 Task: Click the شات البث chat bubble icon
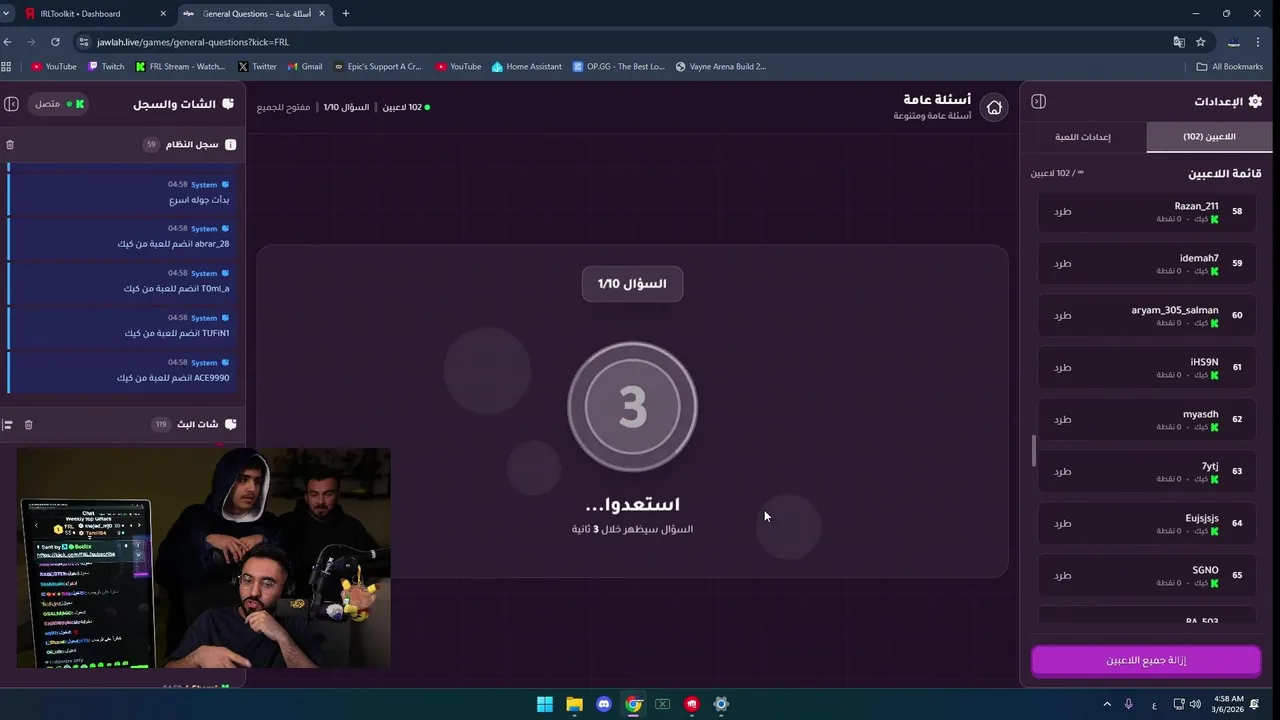tap(231, 425)
